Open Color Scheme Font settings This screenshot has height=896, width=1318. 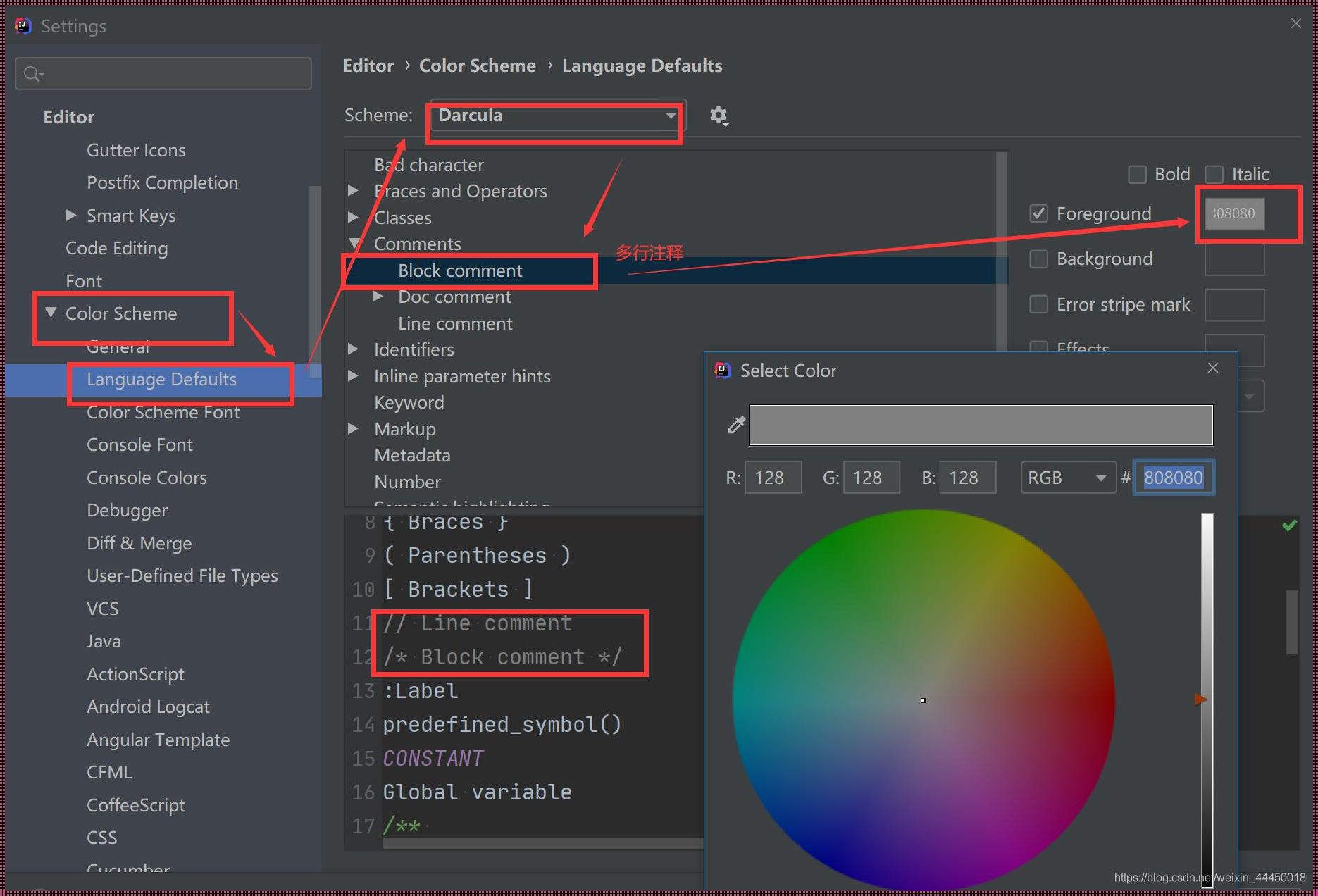coord(163,412)
